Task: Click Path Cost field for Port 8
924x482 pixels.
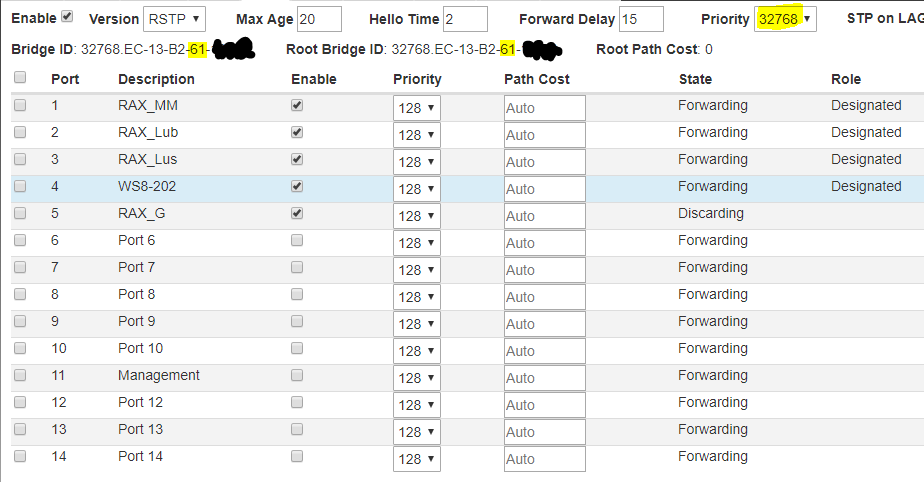Action: [544, 297]
